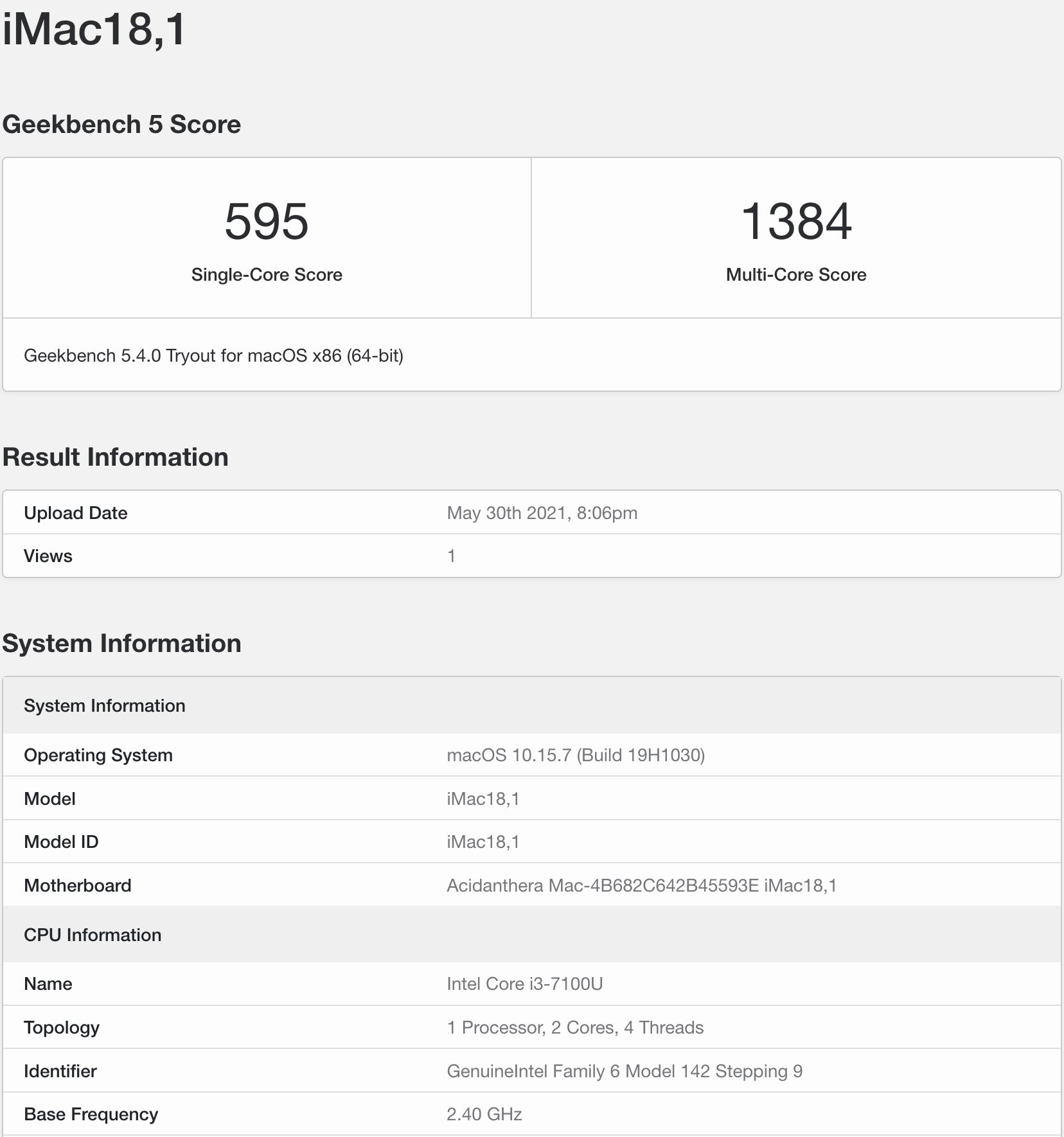Image resolution: width=1064 pixels, height=1137 pixels.
Task: Click the Topology row label
Action: coord(62,1028)
